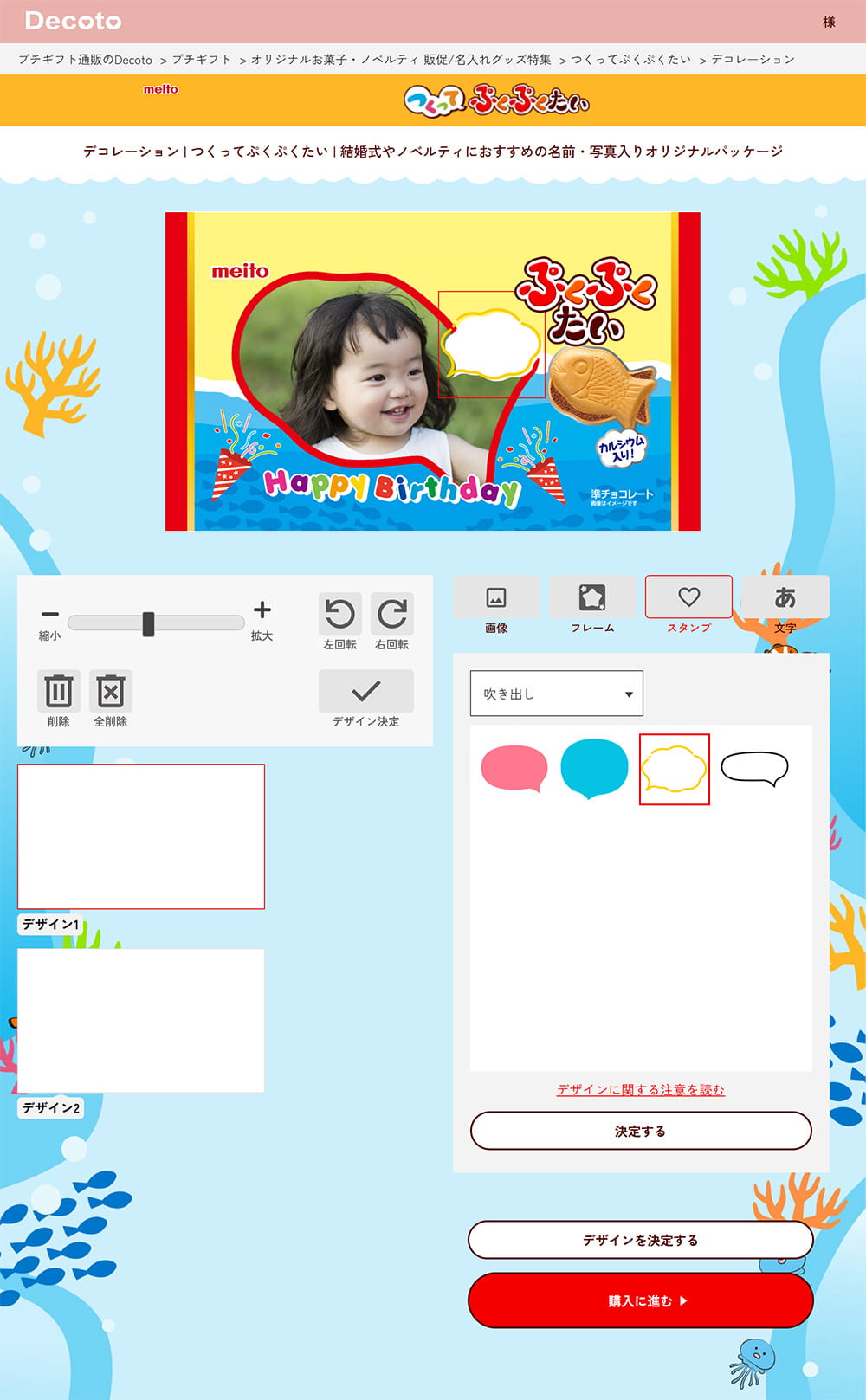Screen dimensions: 866x1400
Task: Proceed with 購入に進む button
Action: pos(641,1300)
